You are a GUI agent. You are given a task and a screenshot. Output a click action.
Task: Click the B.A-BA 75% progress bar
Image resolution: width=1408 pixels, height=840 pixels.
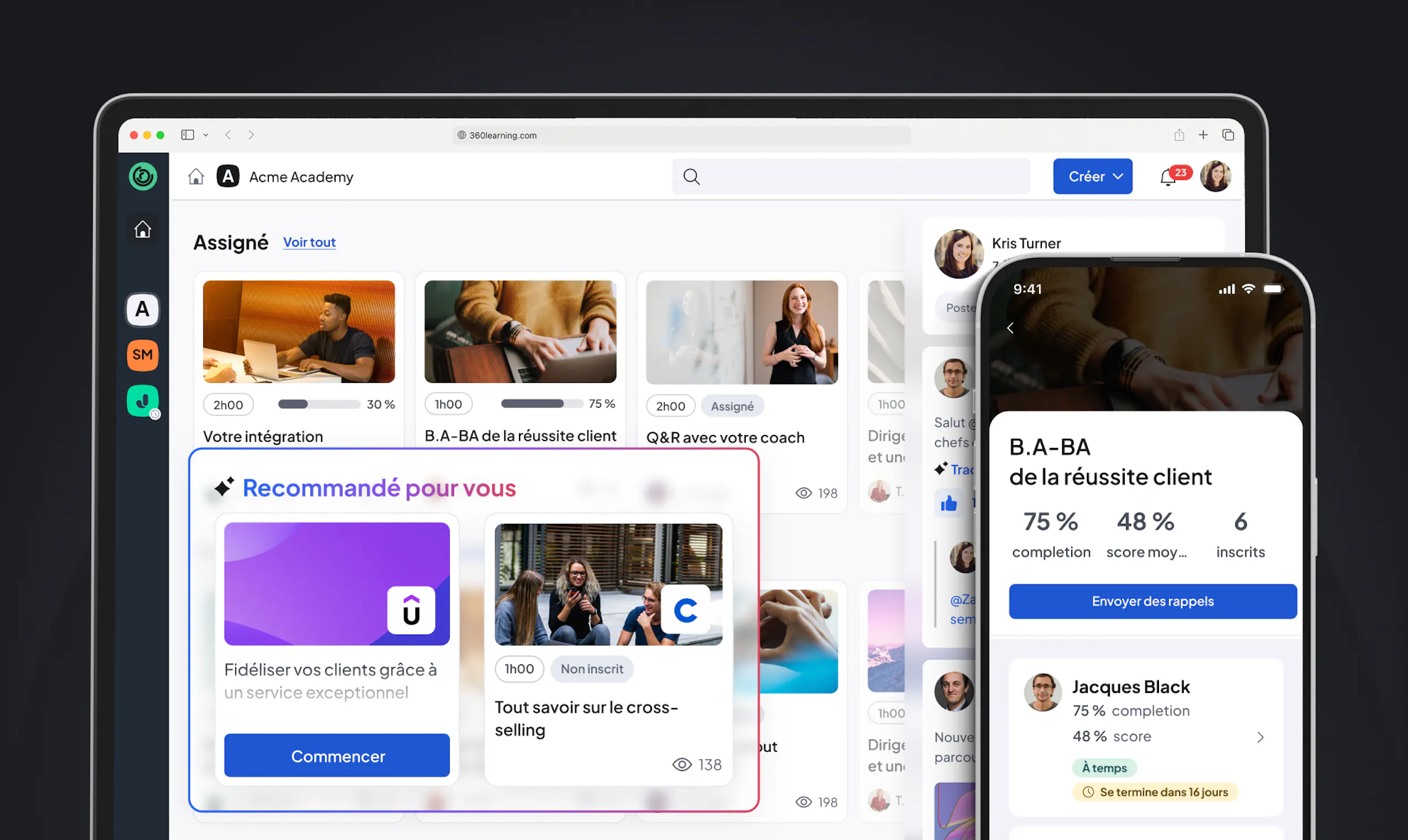point(542,403)
